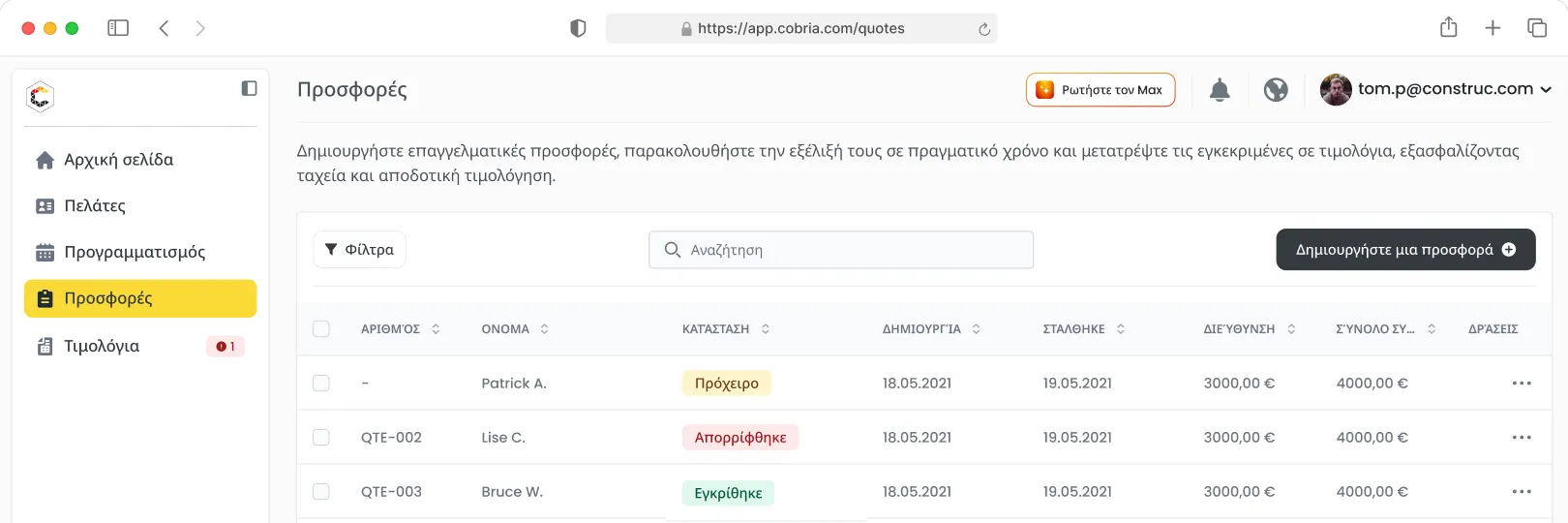Screen dimensions: 1568x523
Task: Click the name Patrick A.
Action: (514, 384)
